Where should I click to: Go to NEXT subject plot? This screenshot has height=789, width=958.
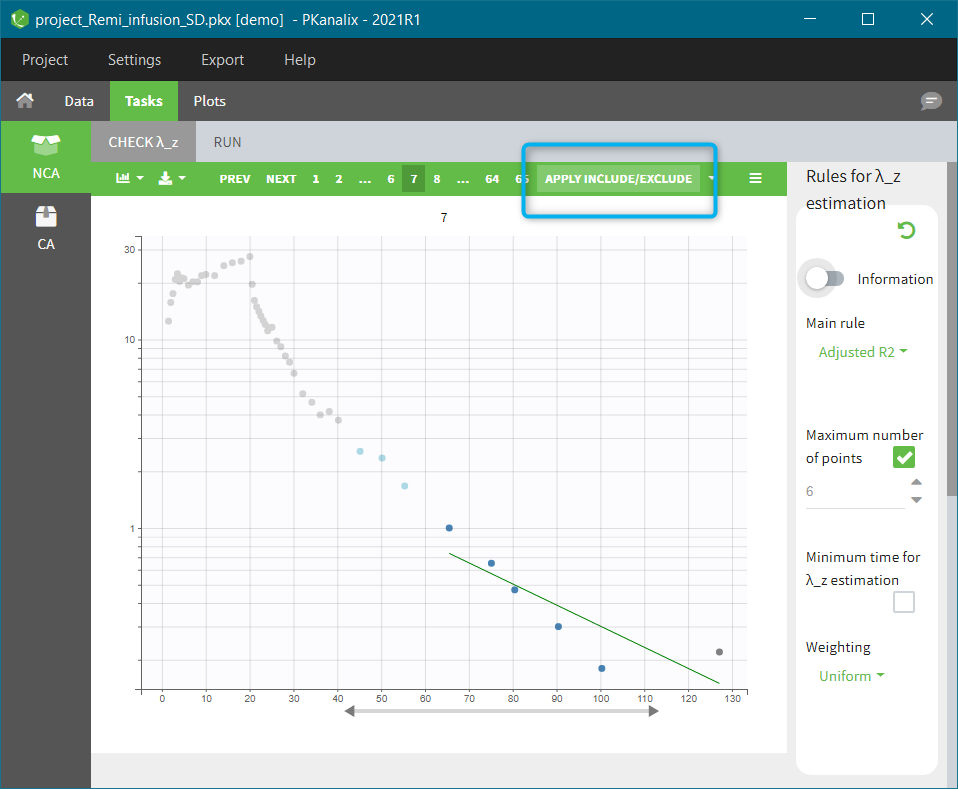pyautogui.click(x=281, y=179)
